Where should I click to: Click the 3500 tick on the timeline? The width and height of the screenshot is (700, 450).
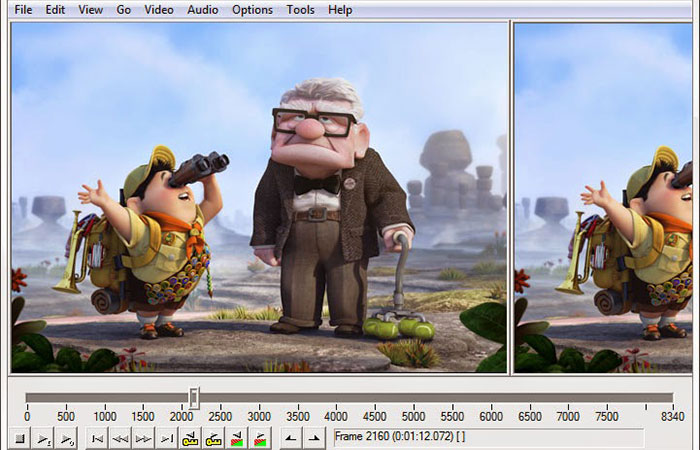[298, 416]
